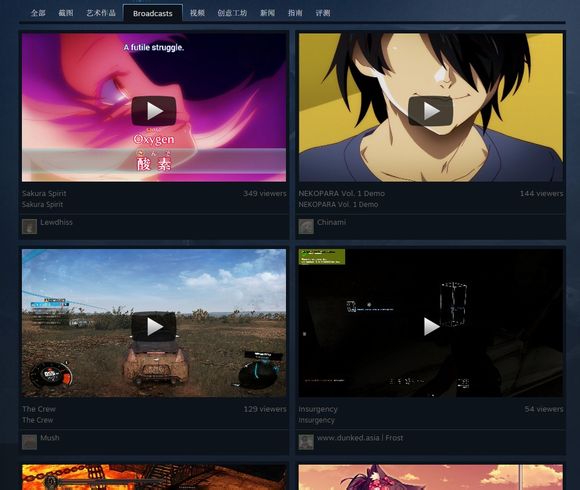The image size is (580, 490).
Task: Open www.dunked.asia Frost avatar icon
Action: point(306,442)
